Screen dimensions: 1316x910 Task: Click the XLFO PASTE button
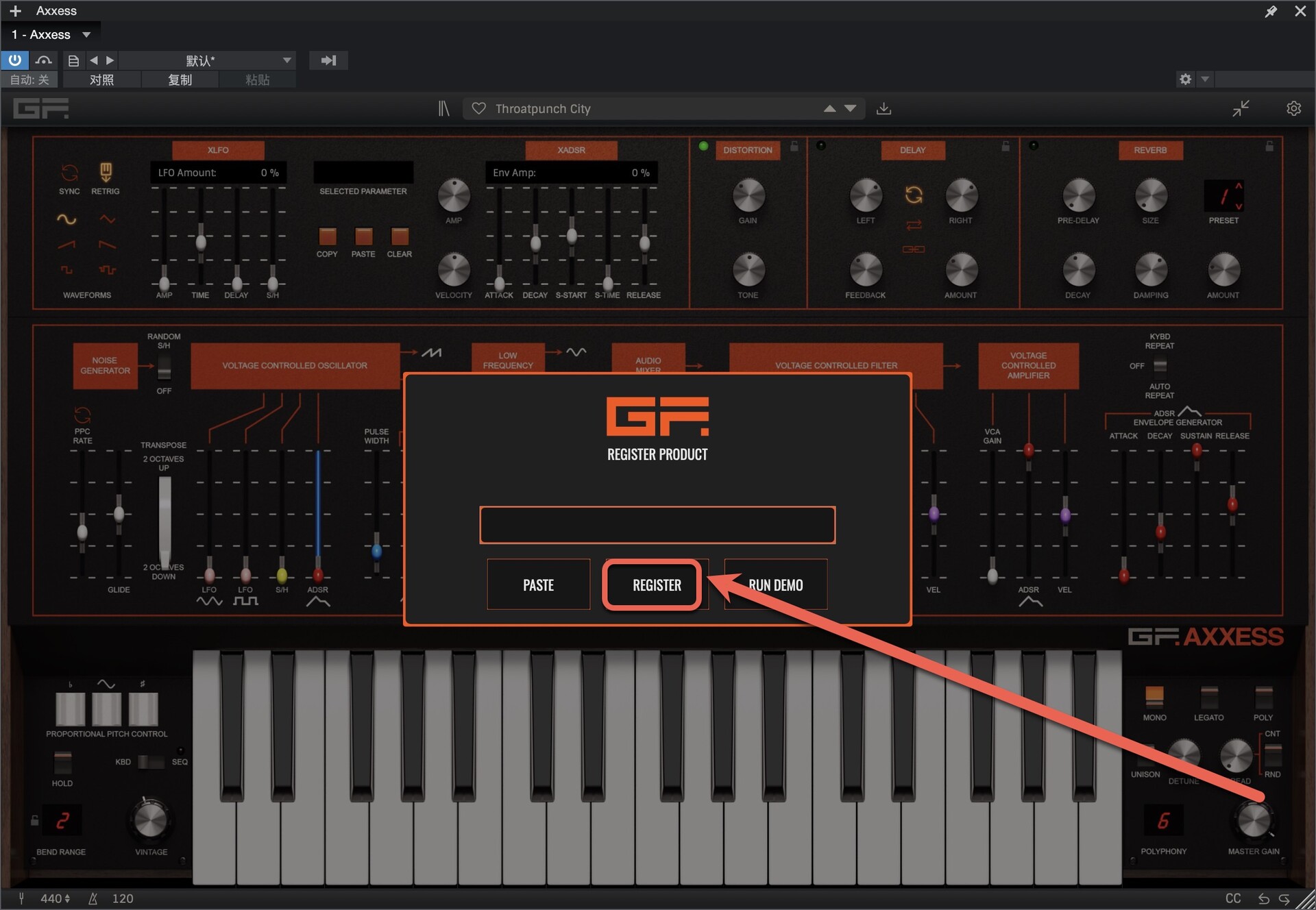(363, 236)
